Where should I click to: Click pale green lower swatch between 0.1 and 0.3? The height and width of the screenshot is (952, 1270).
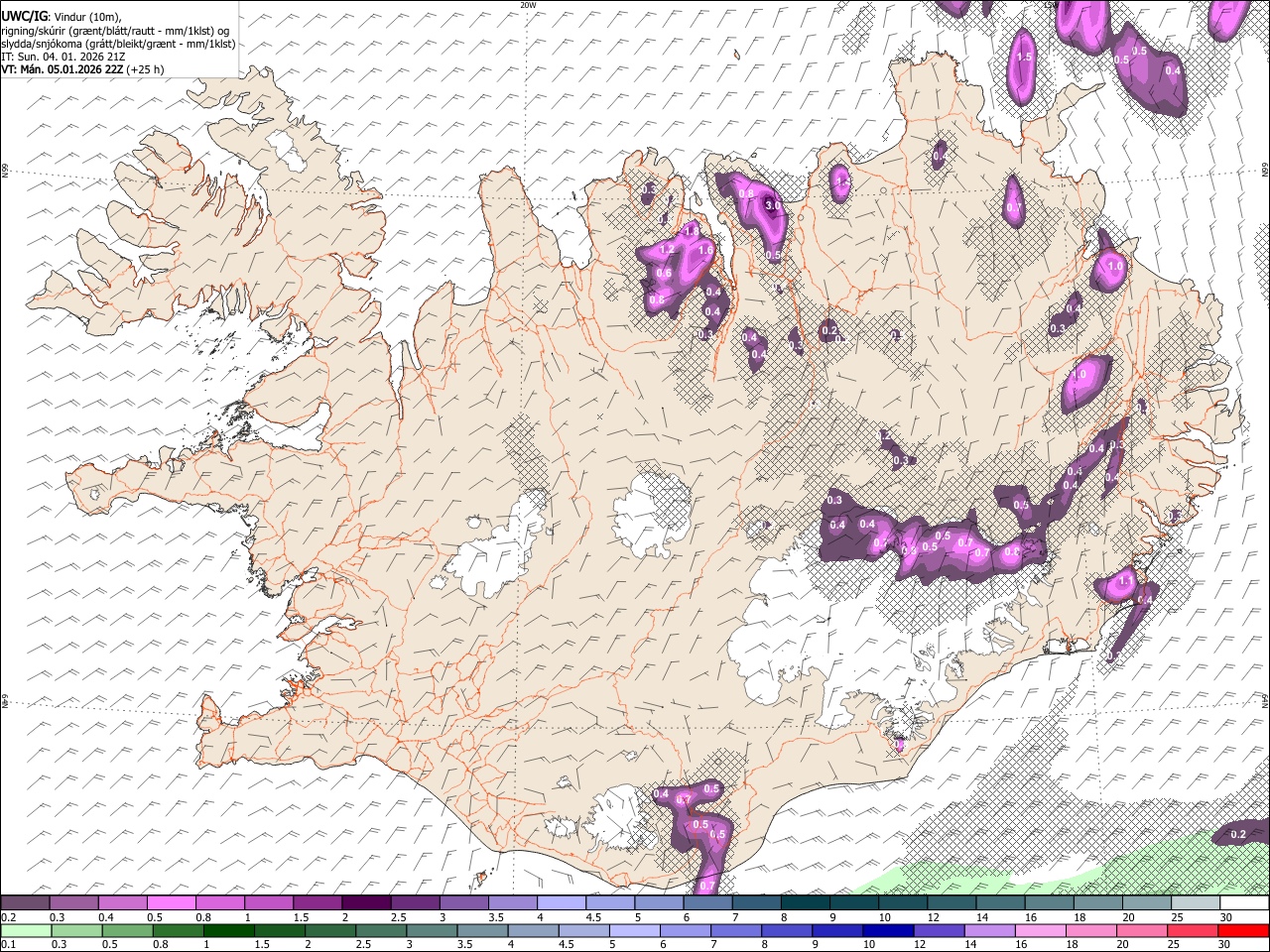[x=26, y=931]
